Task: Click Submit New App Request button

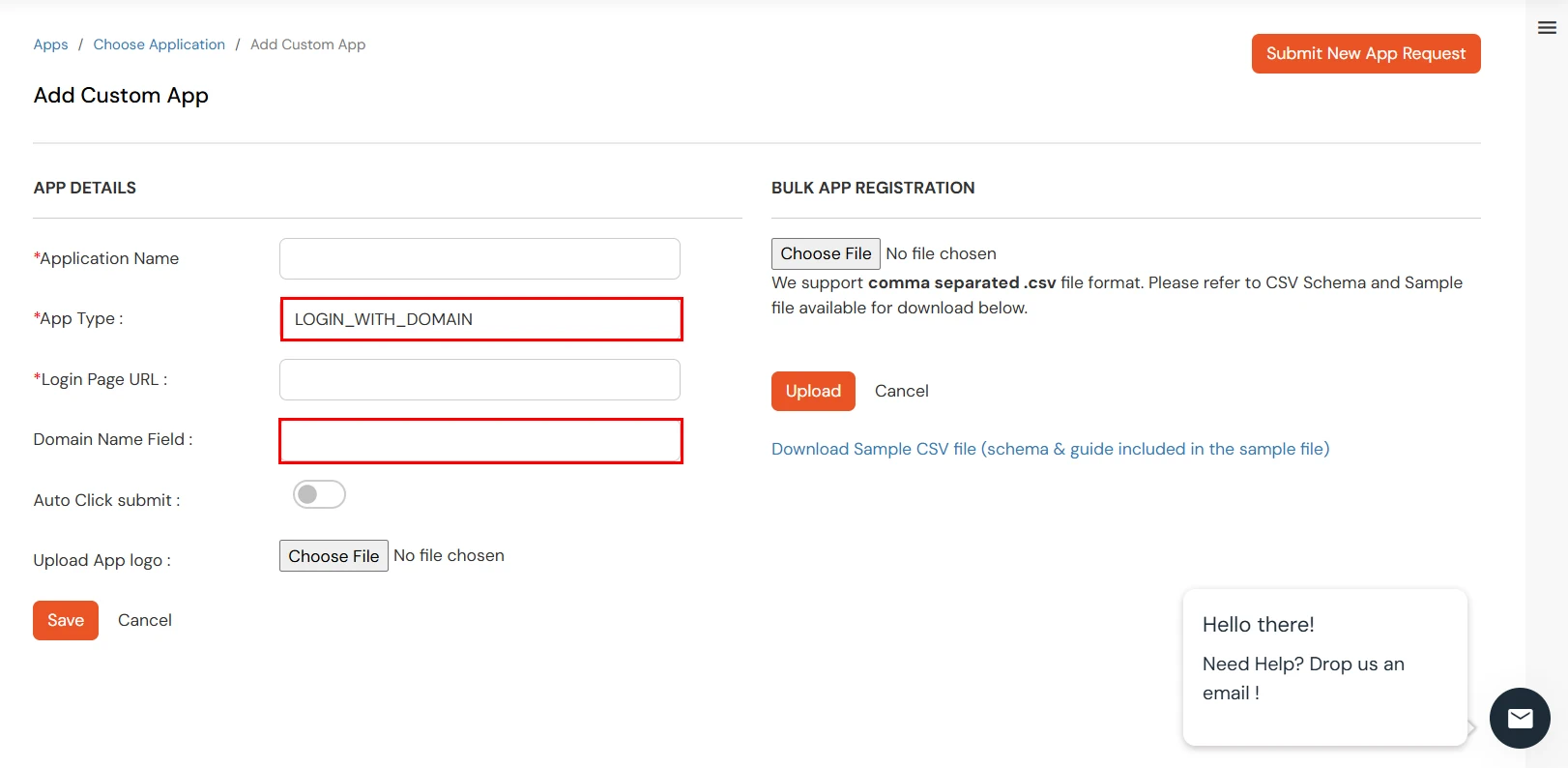Action: (1366, 53)
